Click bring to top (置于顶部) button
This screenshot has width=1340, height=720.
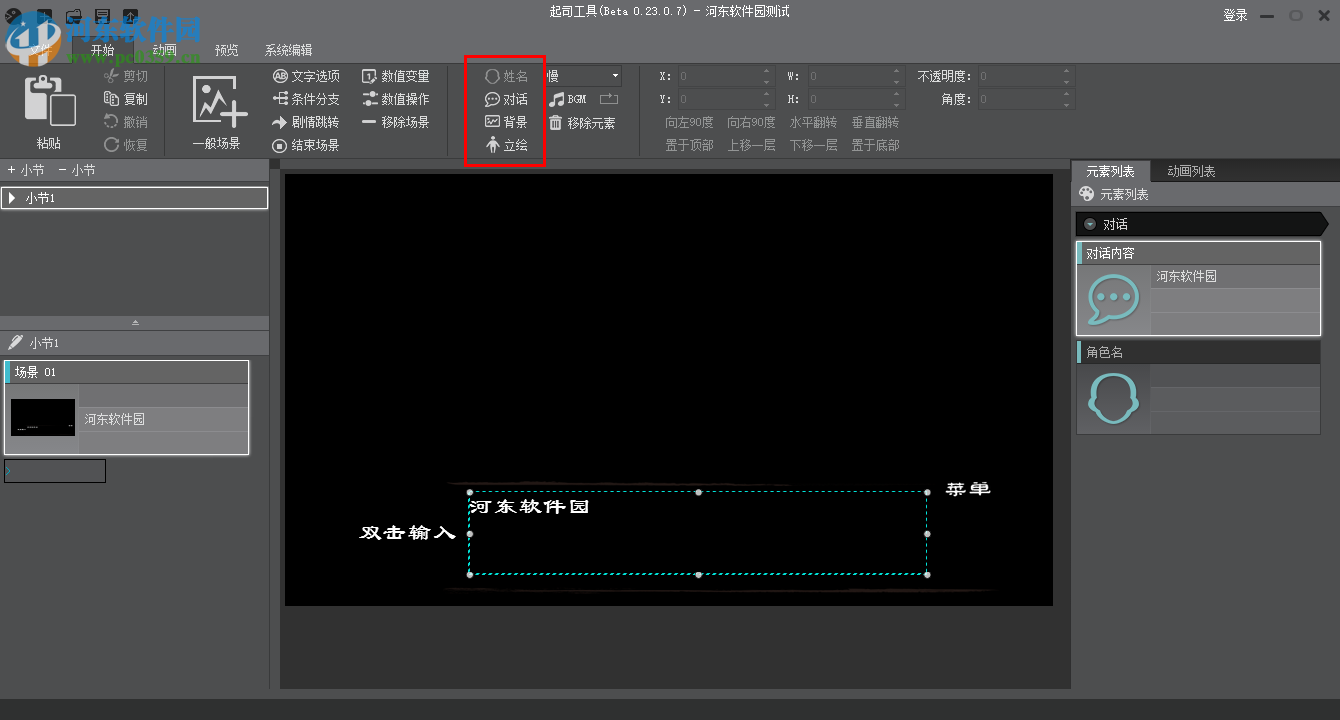coord(690,145)
